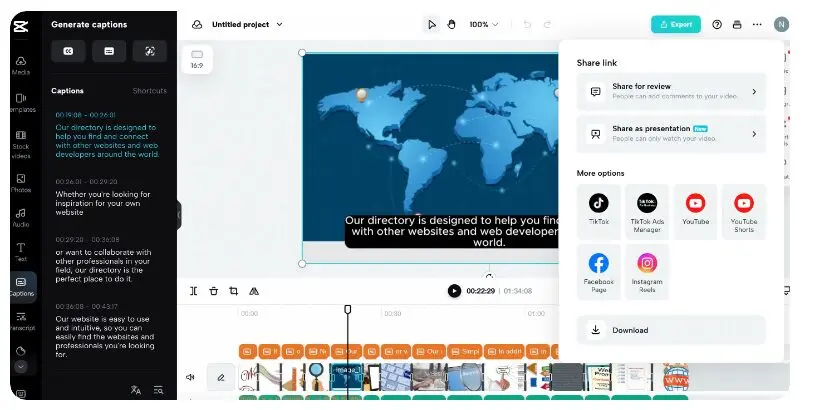
Task: Click the Export button
Action: point(675,24)
